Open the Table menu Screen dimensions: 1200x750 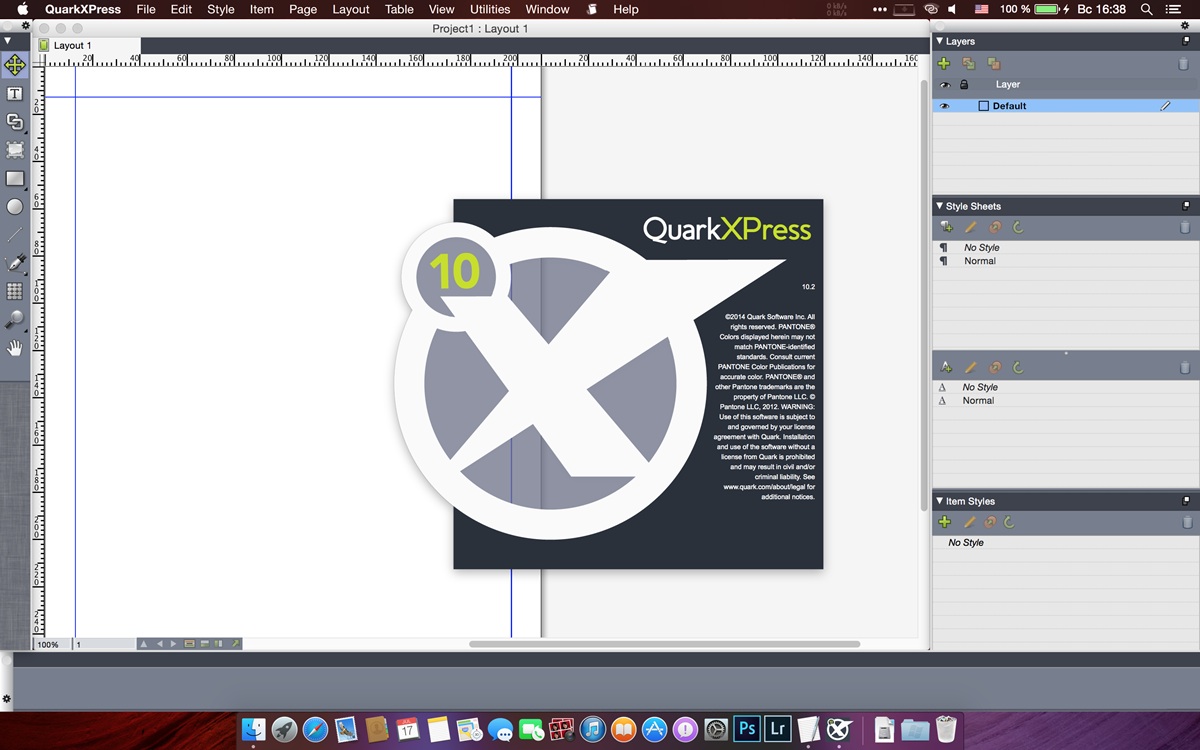point(399,9)
